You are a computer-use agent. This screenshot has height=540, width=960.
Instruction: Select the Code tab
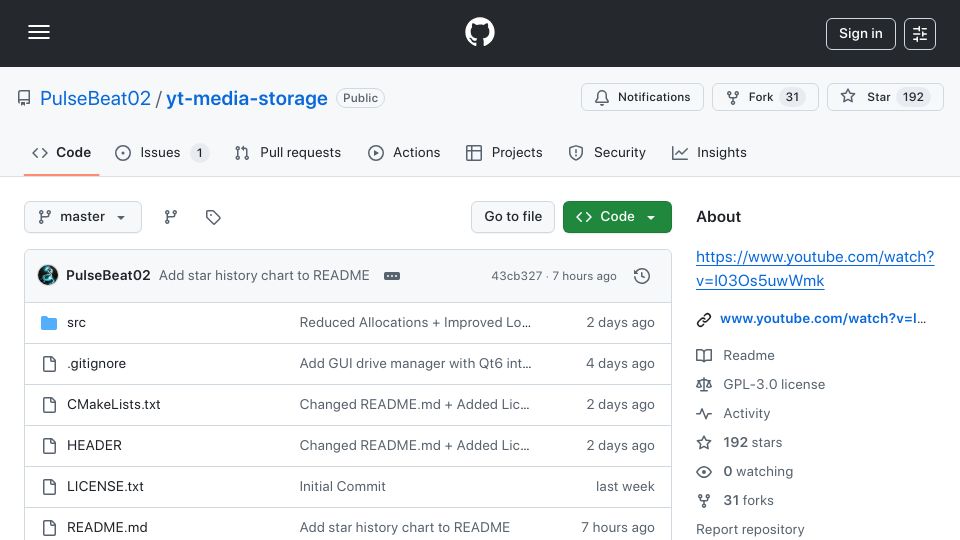[x=61, y=152]
